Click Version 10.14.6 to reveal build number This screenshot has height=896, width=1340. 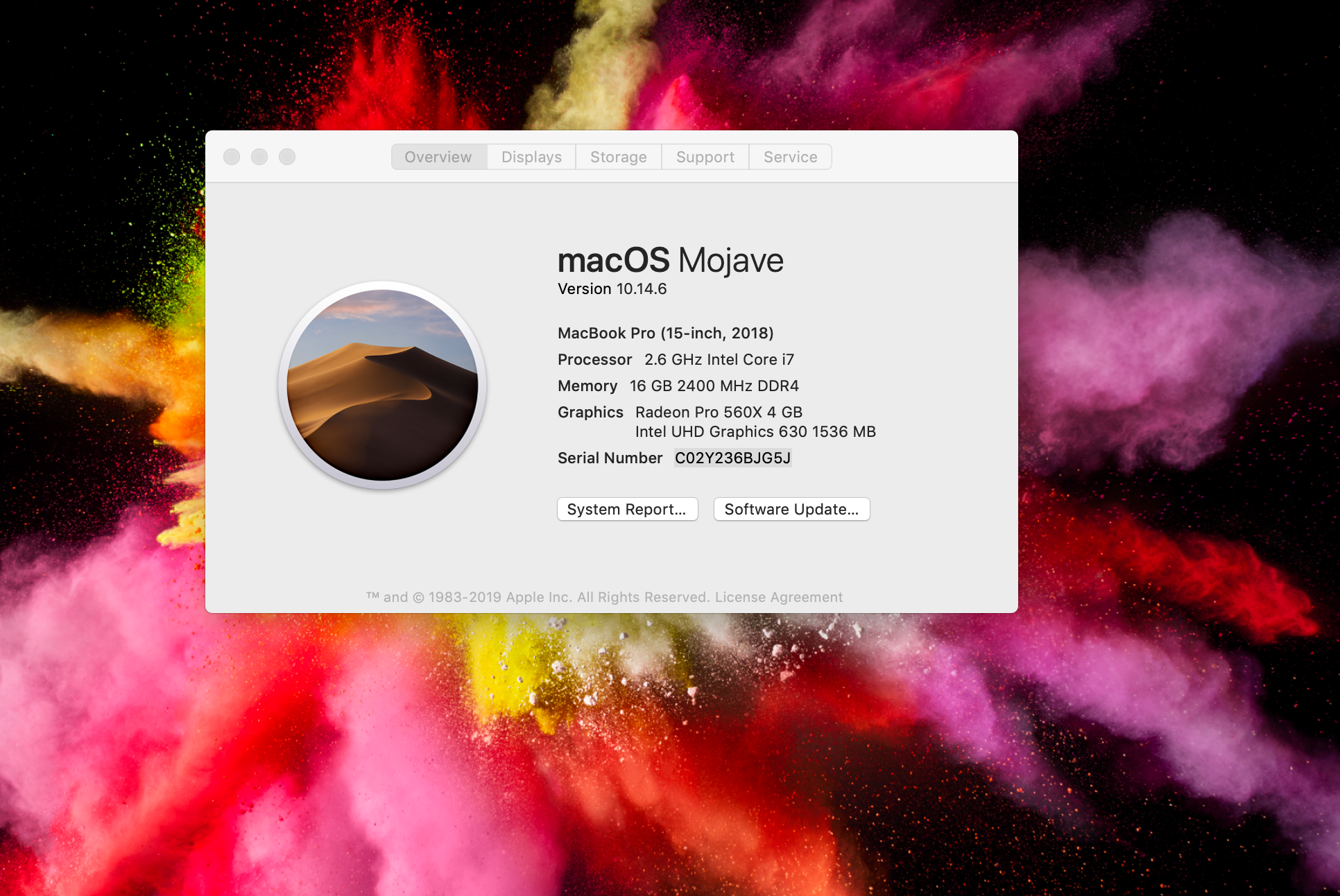[x=612, y=288]
